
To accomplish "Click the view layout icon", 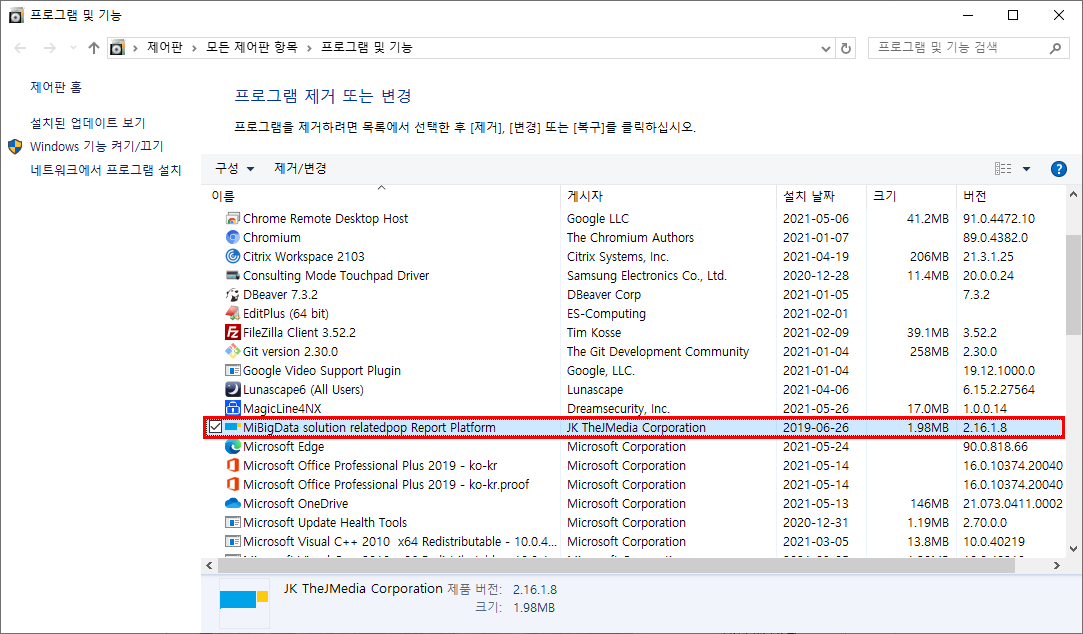I will [1003, 169].
